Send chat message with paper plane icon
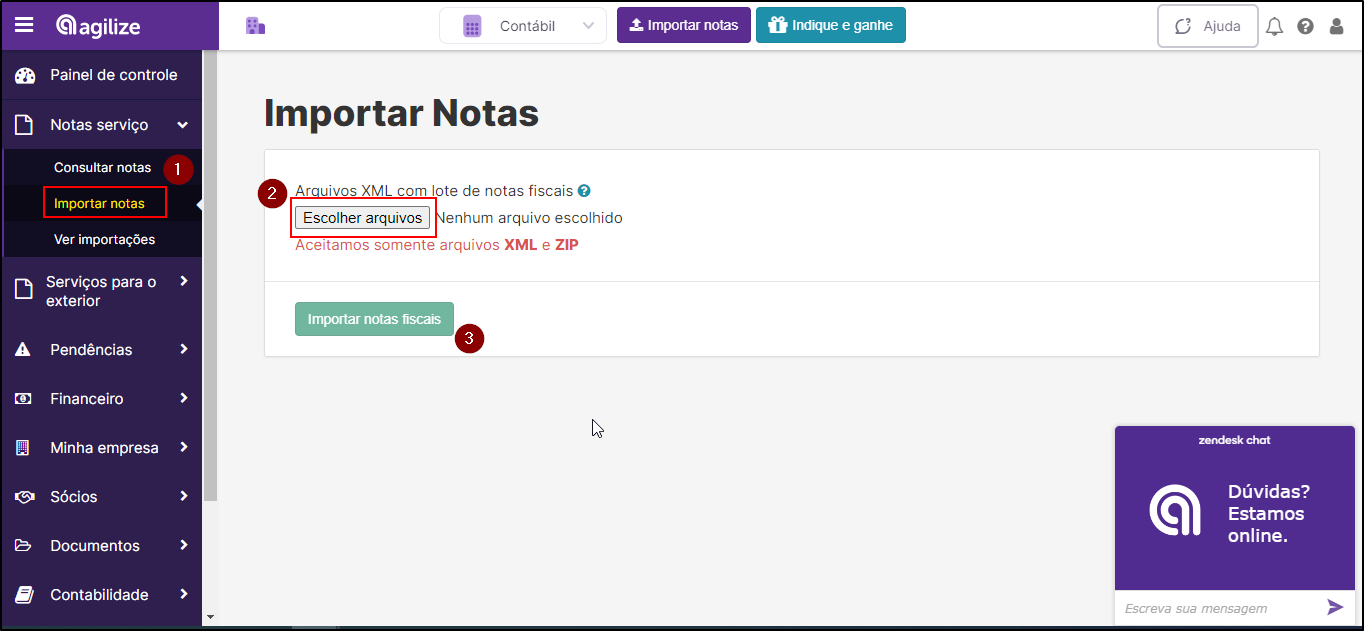This screenshot has width=1364, height=631. pyautogui.click(x=1335, y=607)
